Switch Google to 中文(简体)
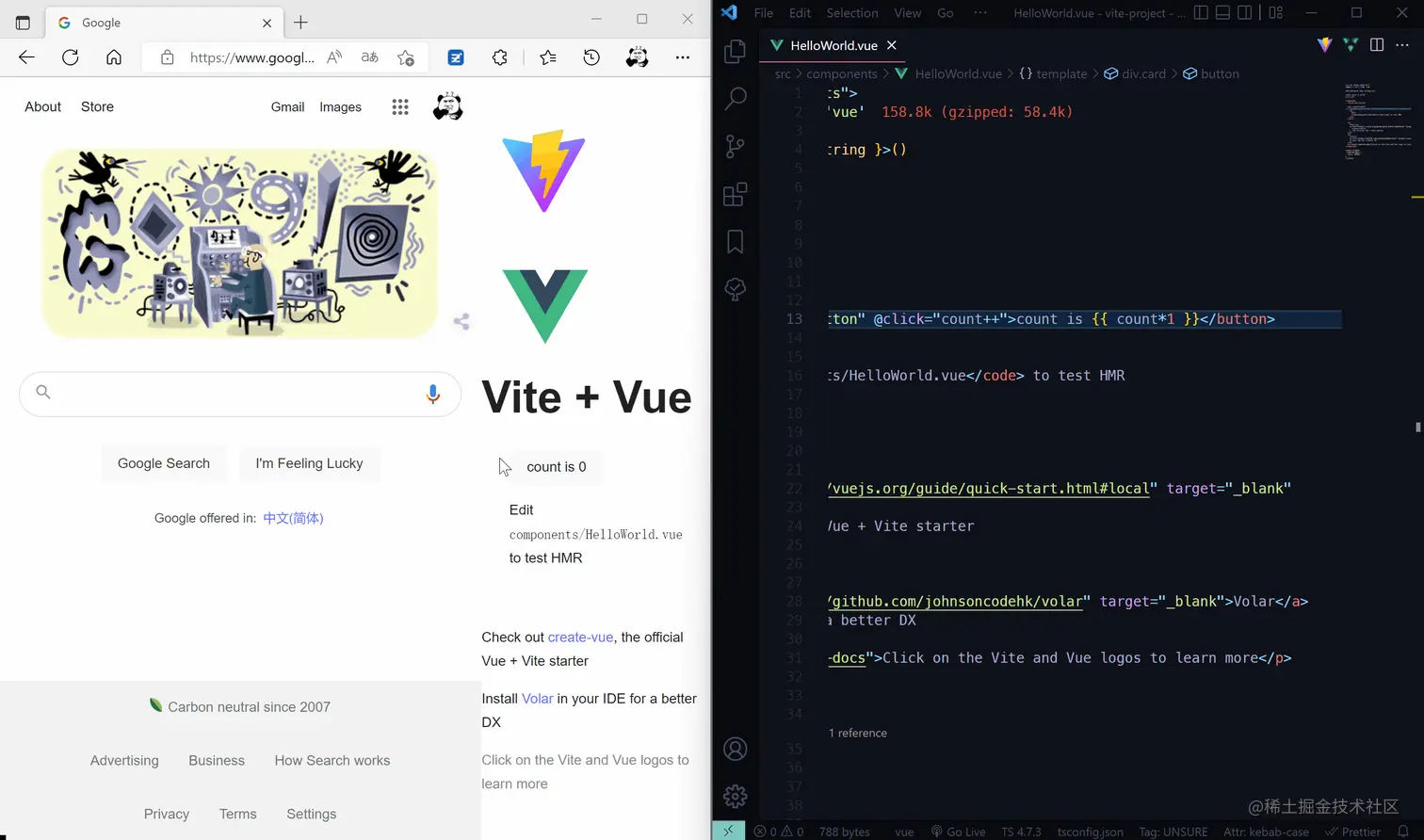Screen dimensions: 1424x840 coord(293,518)
